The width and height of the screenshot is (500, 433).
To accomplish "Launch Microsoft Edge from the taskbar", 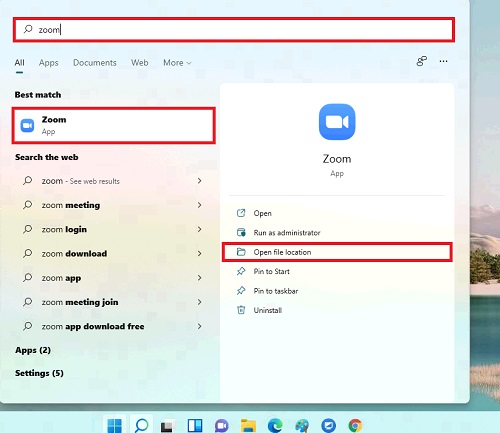I will pyautogui.click(x=275, y=426).
